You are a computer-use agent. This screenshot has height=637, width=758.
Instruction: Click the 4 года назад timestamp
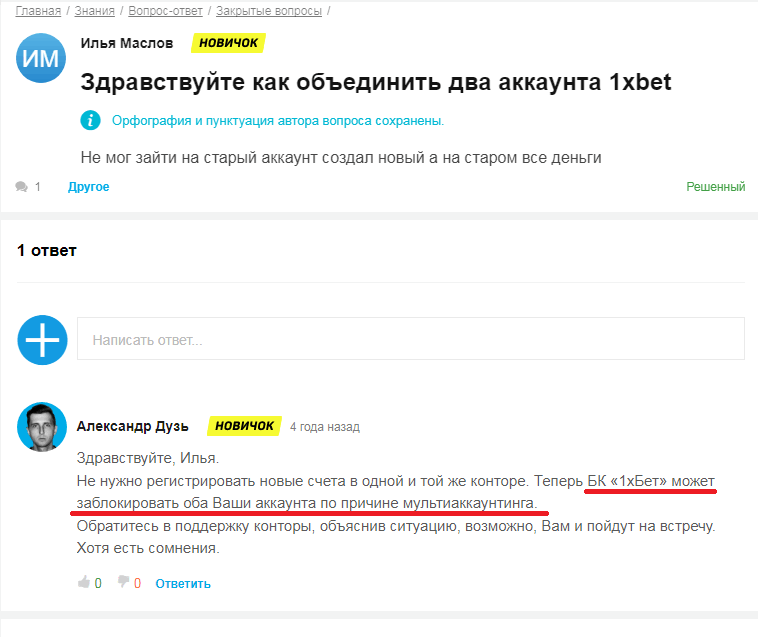click(x=324, y=427)
